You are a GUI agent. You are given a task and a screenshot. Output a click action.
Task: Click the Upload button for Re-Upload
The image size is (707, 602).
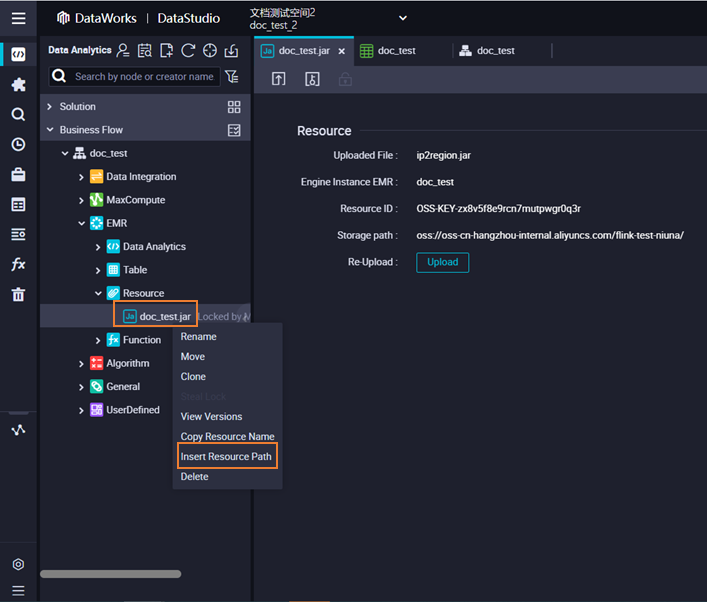[442, 262]
